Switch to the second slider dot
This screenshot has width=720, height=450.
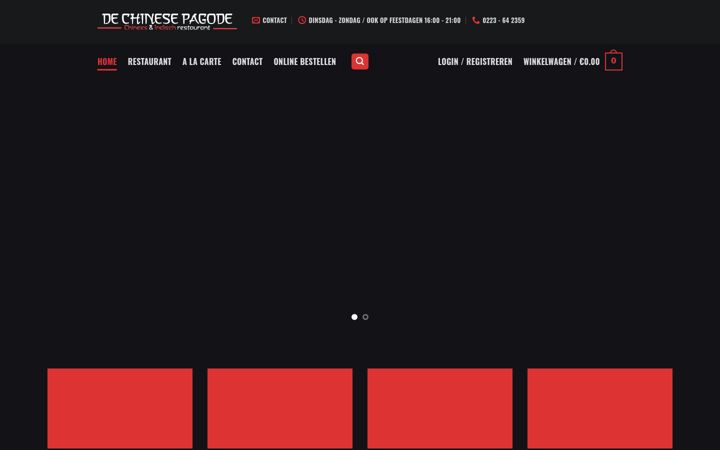coord(366,317)
